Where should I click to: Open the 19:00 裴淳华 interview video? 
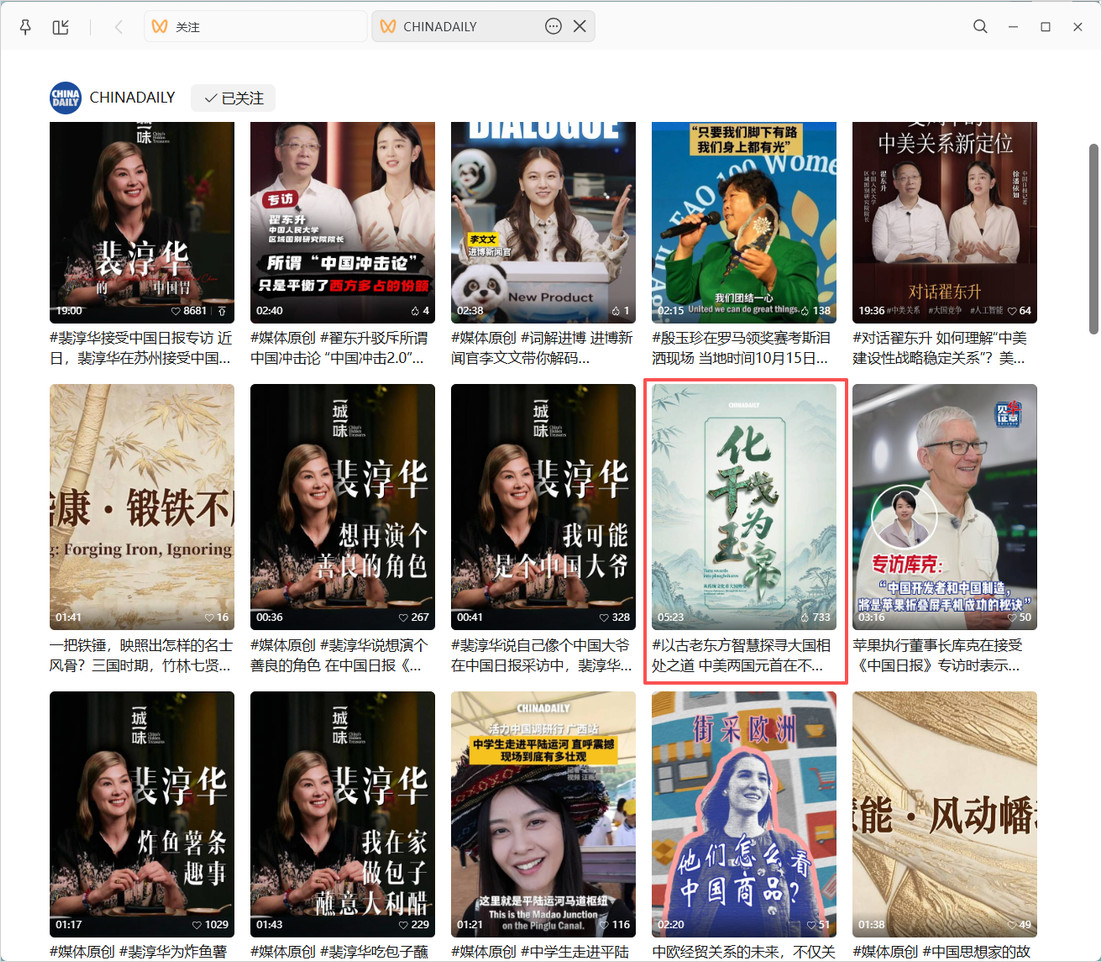click(x=142, y=222)
